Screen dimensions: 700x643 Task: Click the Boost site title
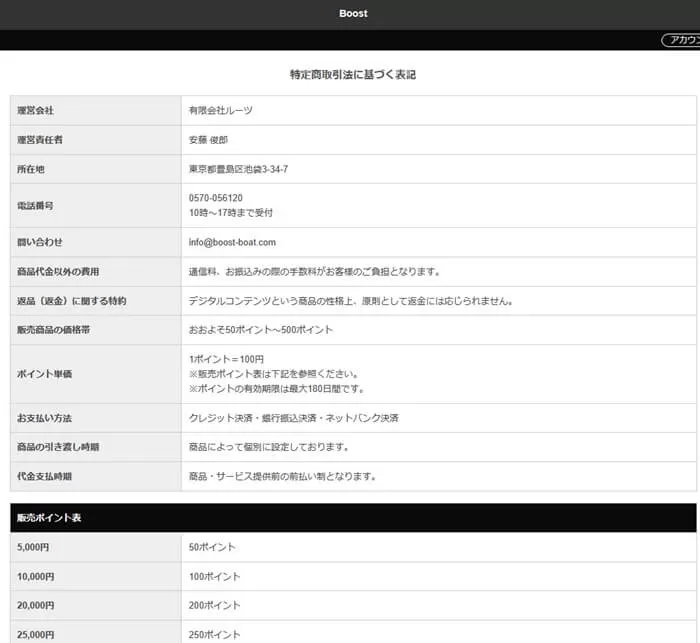tap(353, 13)
